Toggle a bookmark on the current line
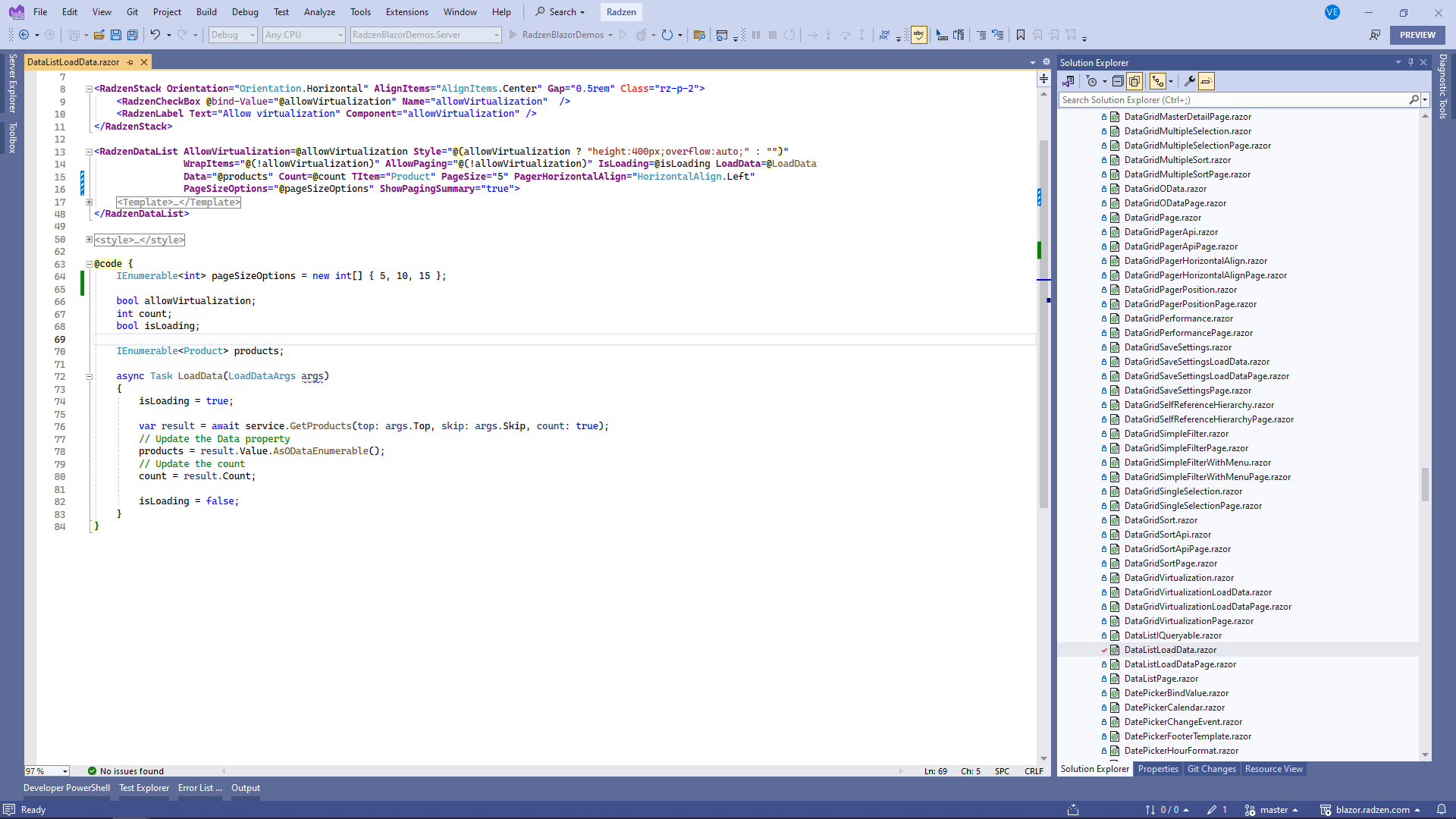This screenshot has width=1456, height=819. coord(1021,35)
